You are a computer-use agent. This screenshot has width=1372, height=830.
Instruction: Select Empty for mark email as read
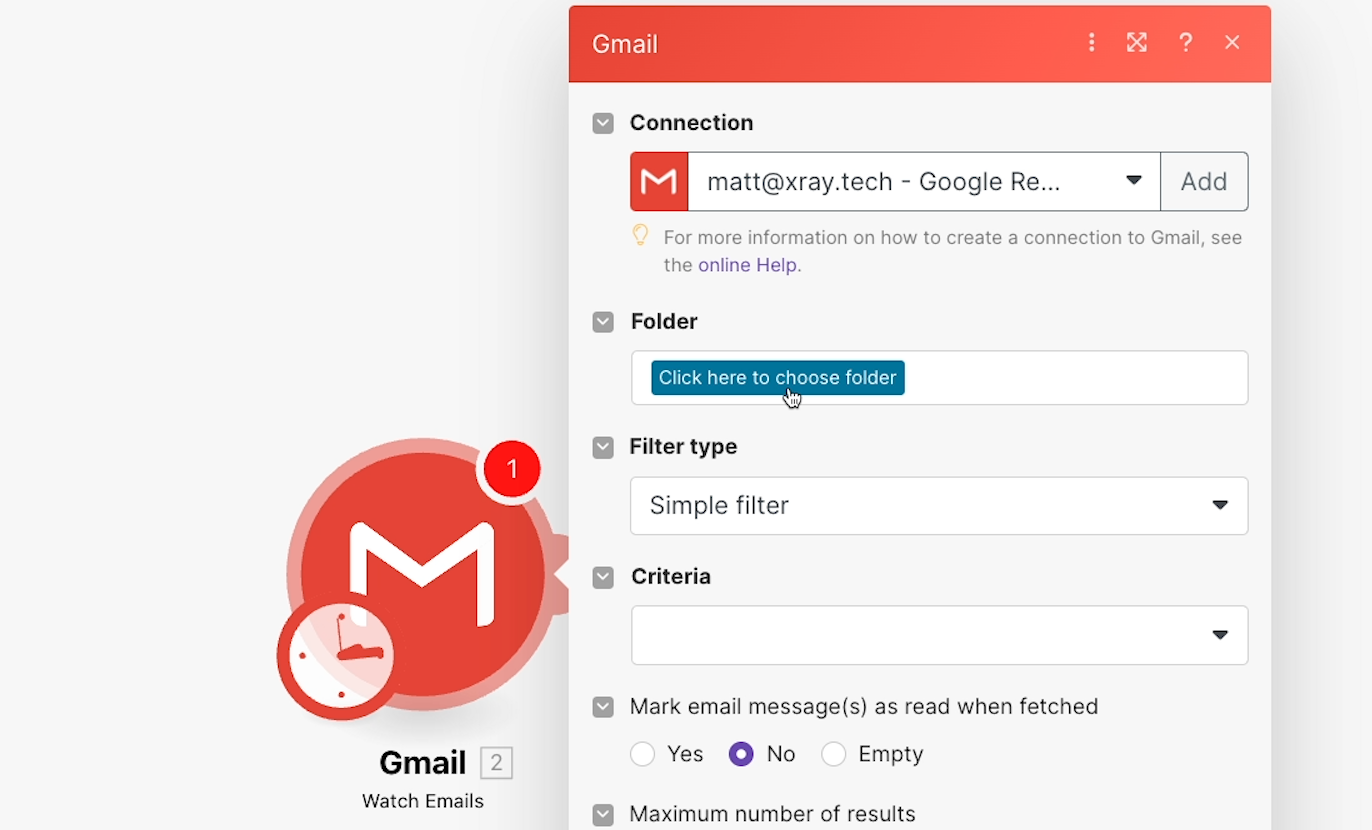(834, 754)
